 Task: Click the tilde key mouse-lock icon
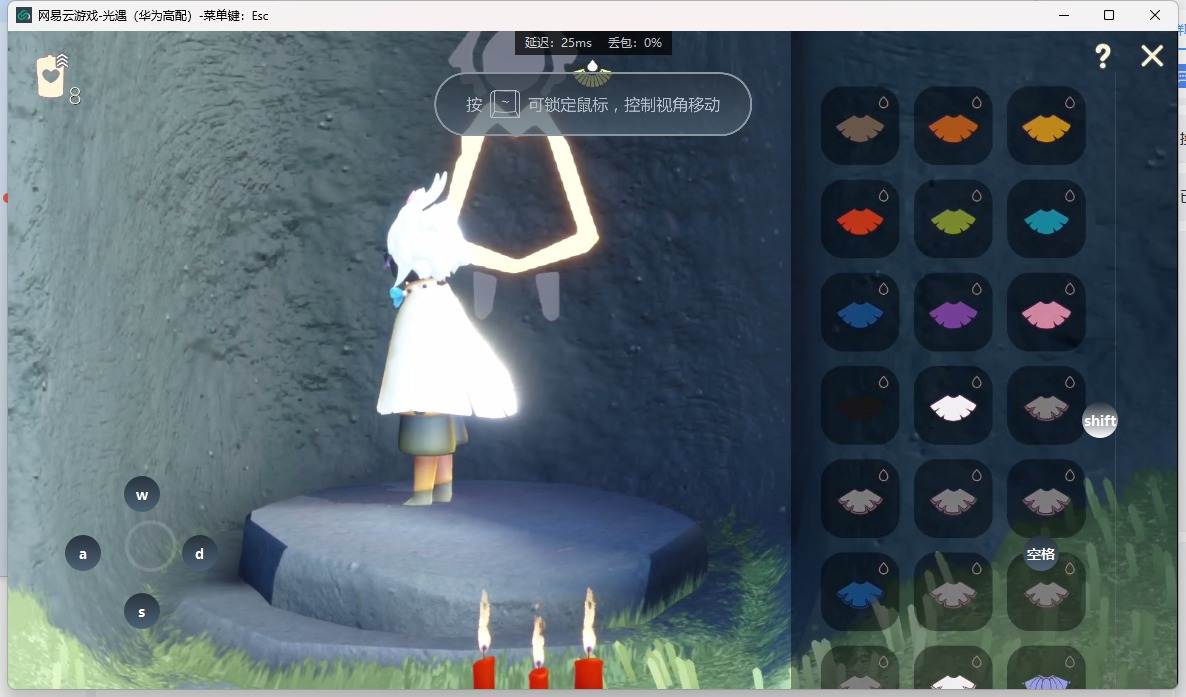[x=505, y=104]
